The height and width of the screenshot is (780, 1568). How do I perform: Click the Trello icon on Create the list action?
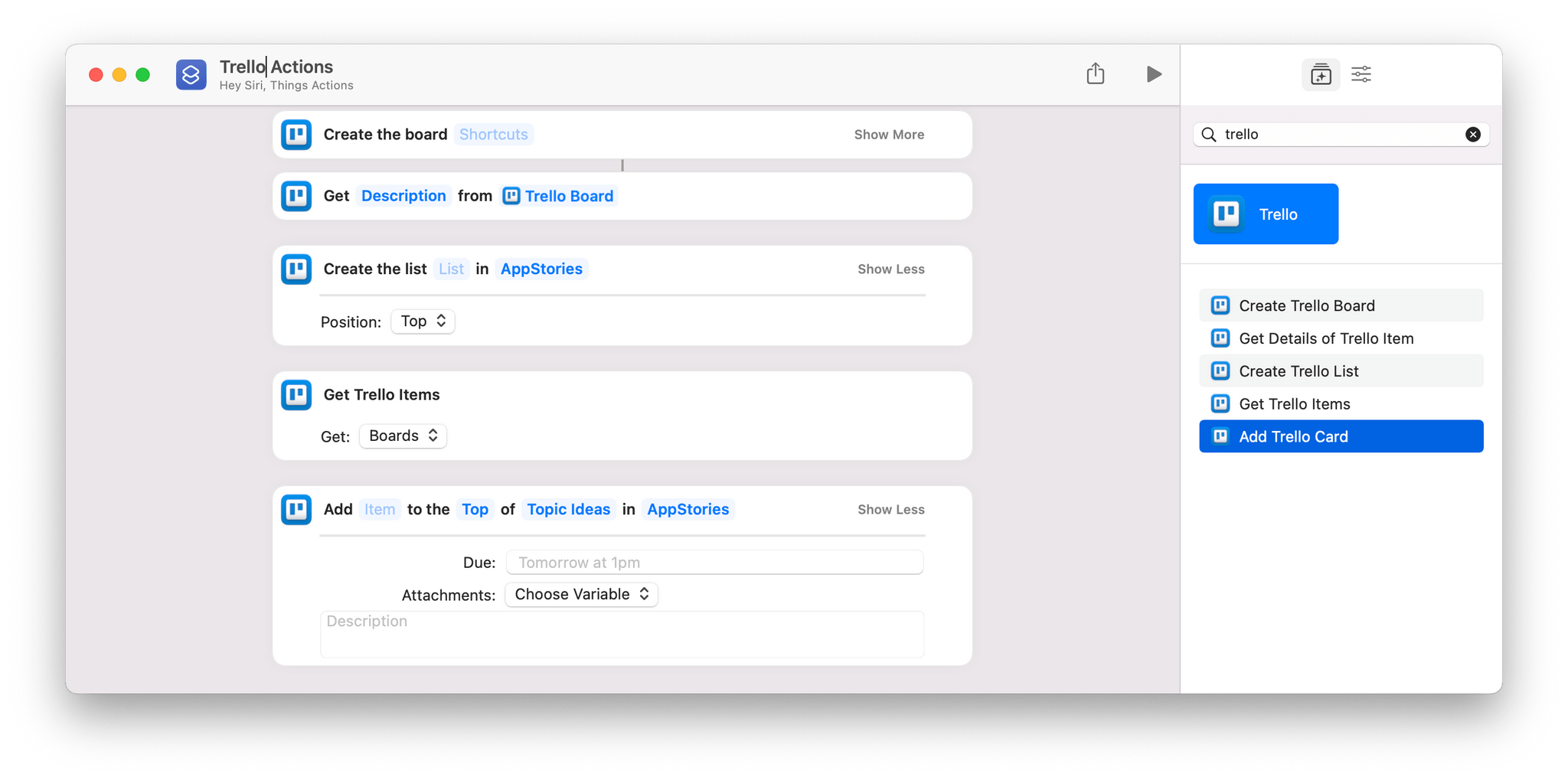click(x=296, y=269)
